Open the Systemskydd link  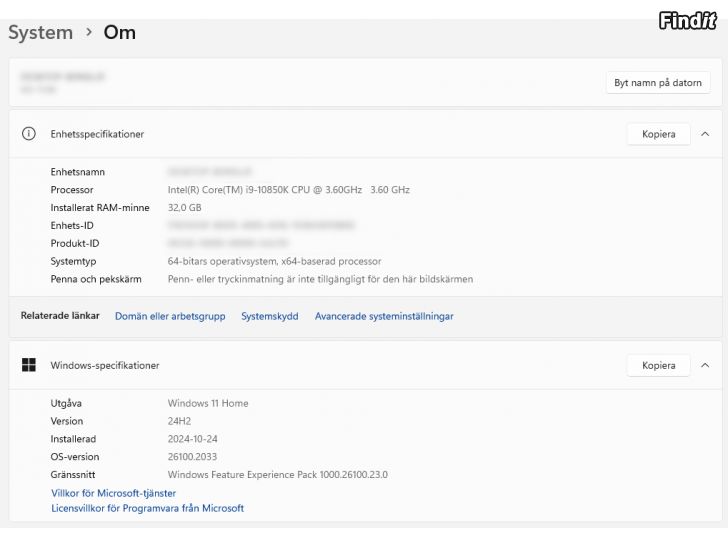click(x=269, y=316)
